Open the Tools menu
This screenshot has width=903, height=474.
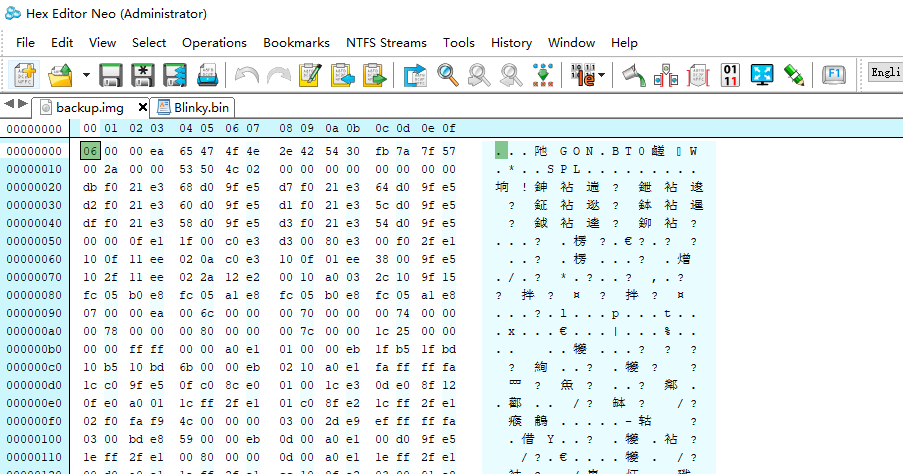coord(459,43)
